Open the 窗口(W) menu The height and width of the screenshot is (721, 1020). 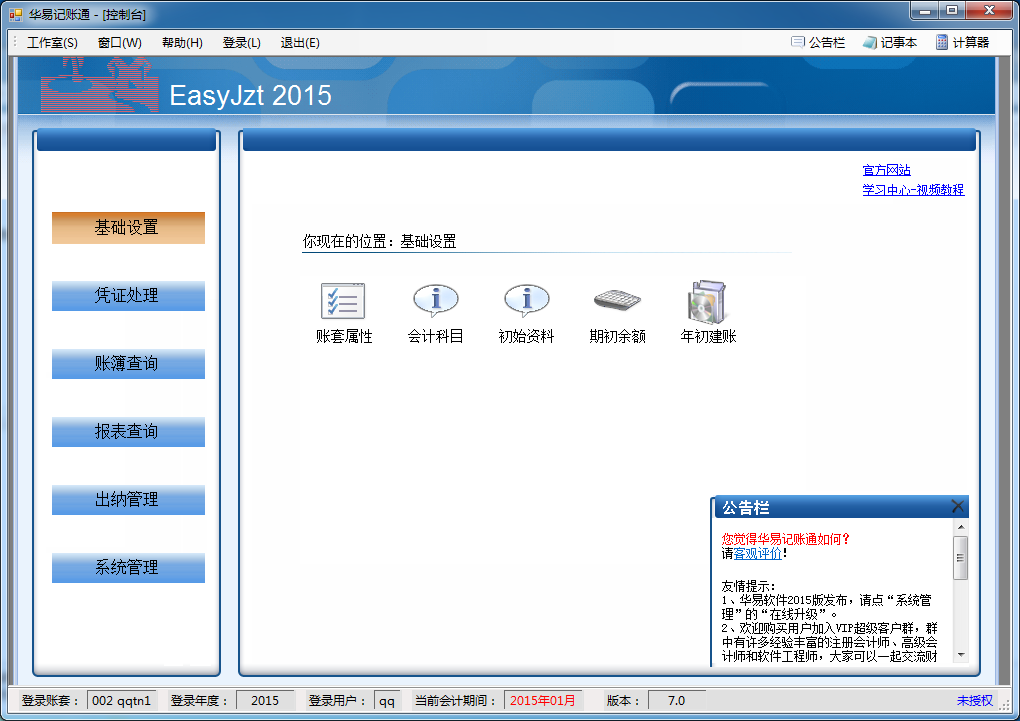pos(120,43)
